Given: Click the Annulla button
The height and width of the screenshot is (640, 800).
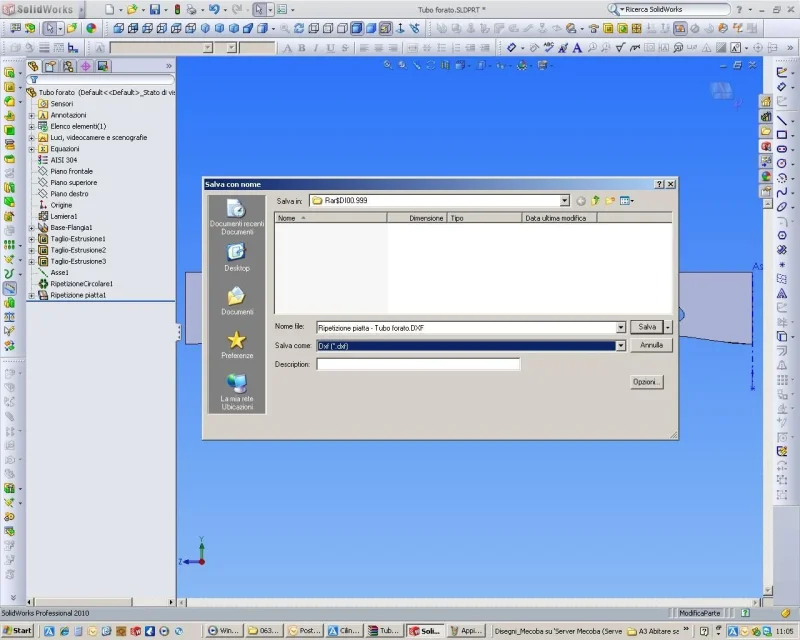Looking at the screenshot, I should coord(652,346).
